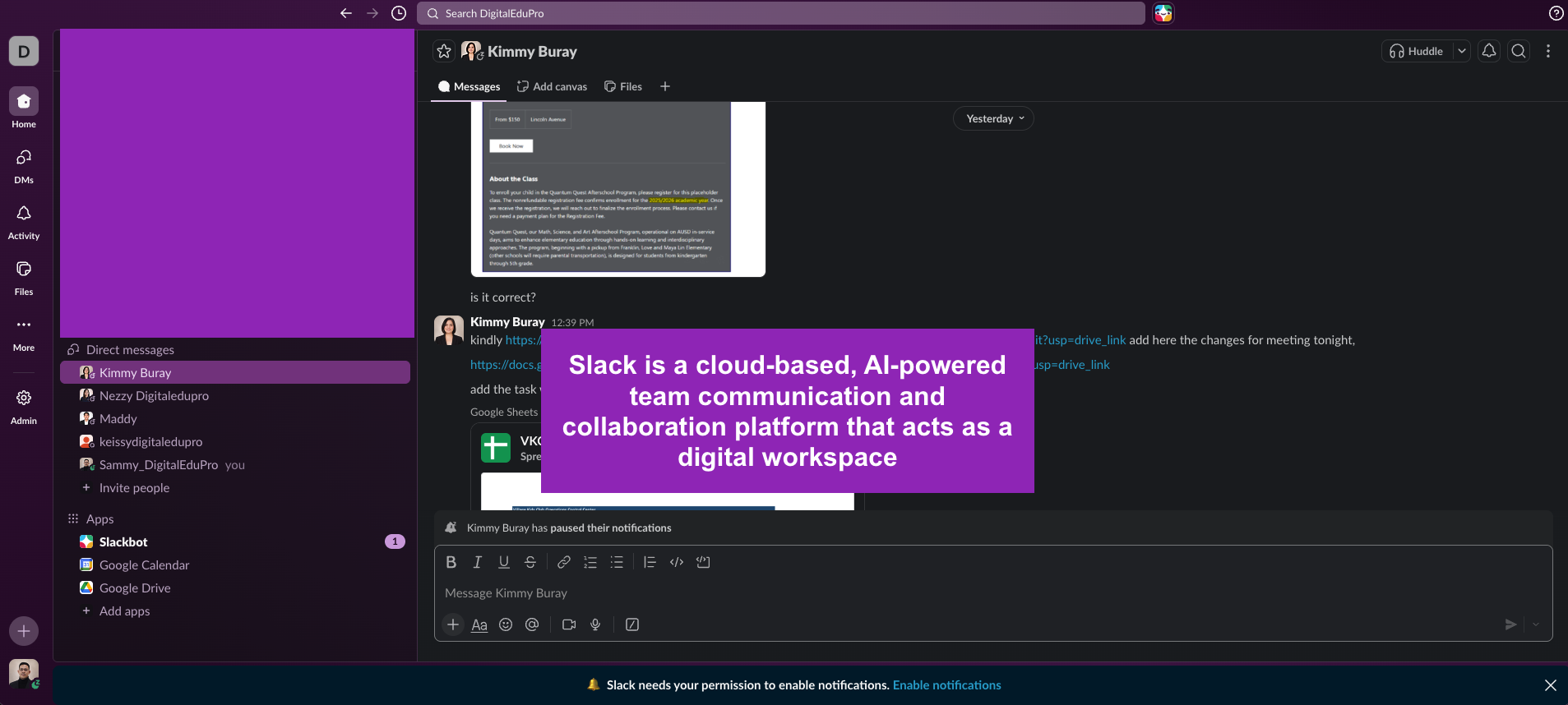This screenshot has height=705, width=1568.
Task: Go to Home in the sidebar
Action: (x=24, y=108)
